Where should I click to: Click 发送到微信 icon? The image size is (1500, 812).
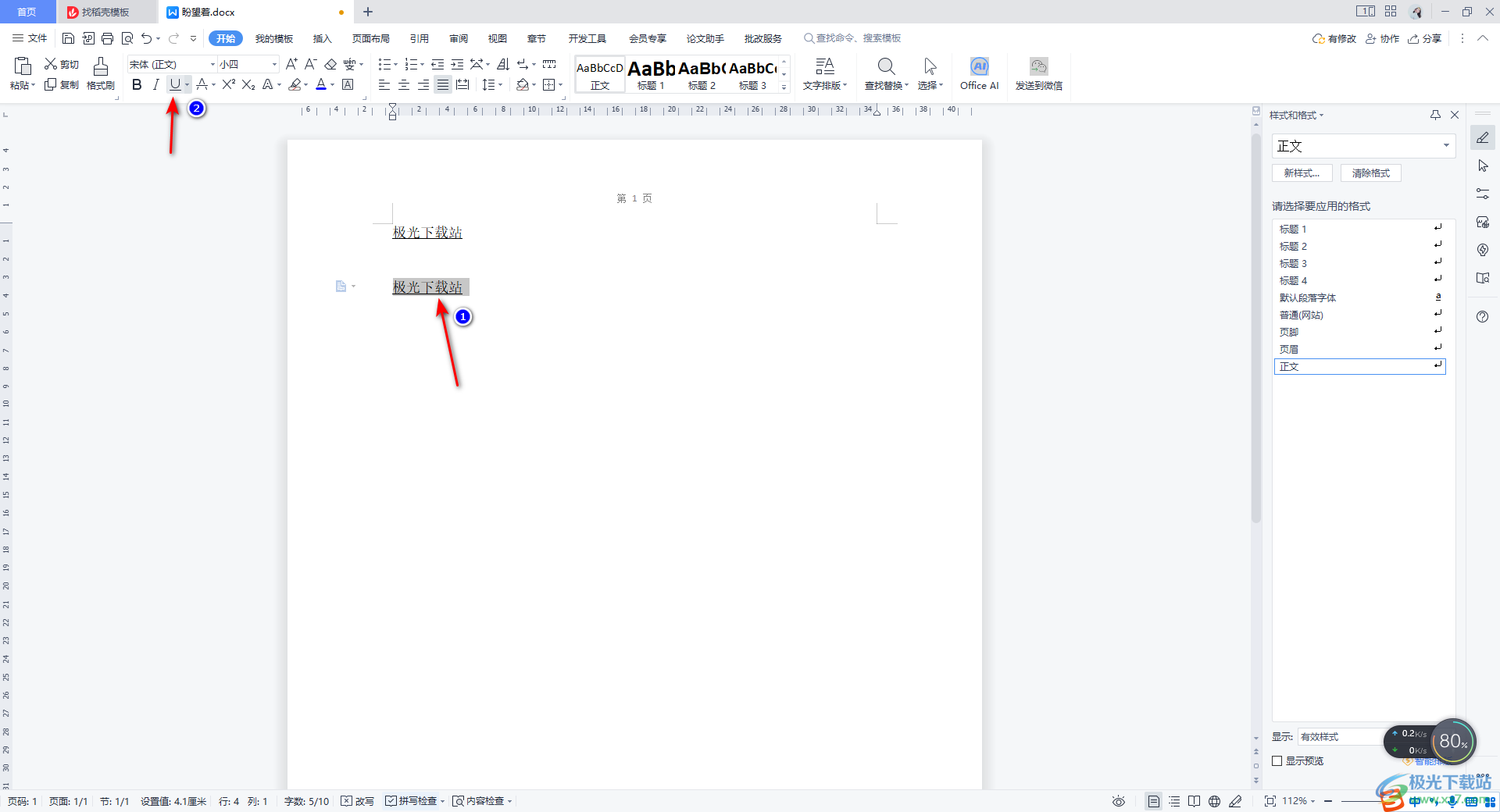point(1038,74)
